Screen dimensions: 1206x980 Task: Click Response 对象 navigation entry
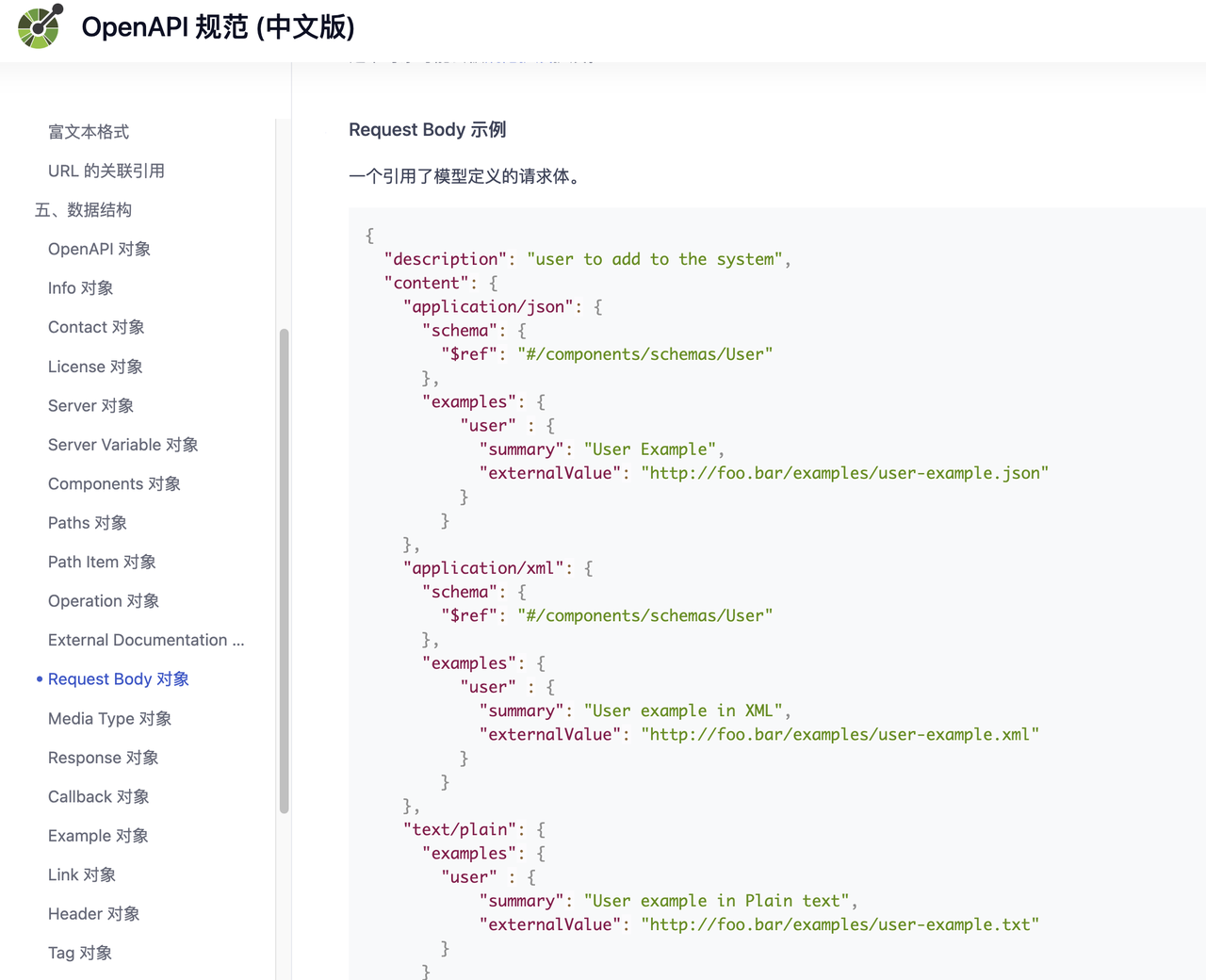(x=103, y=757)
